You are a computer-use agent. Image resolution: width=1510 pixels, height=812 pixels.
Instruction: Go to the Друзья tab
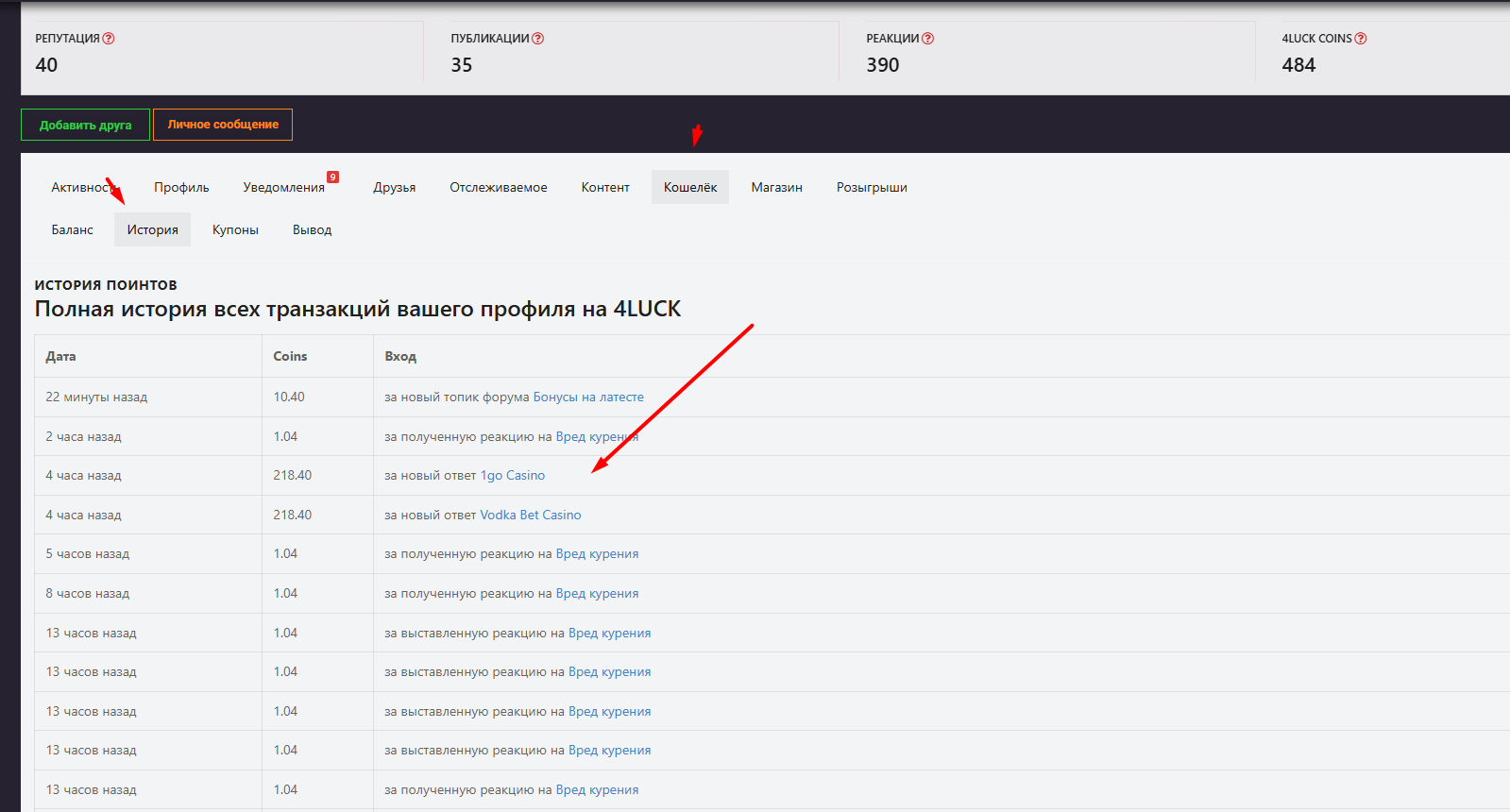[x=394, y=188]
